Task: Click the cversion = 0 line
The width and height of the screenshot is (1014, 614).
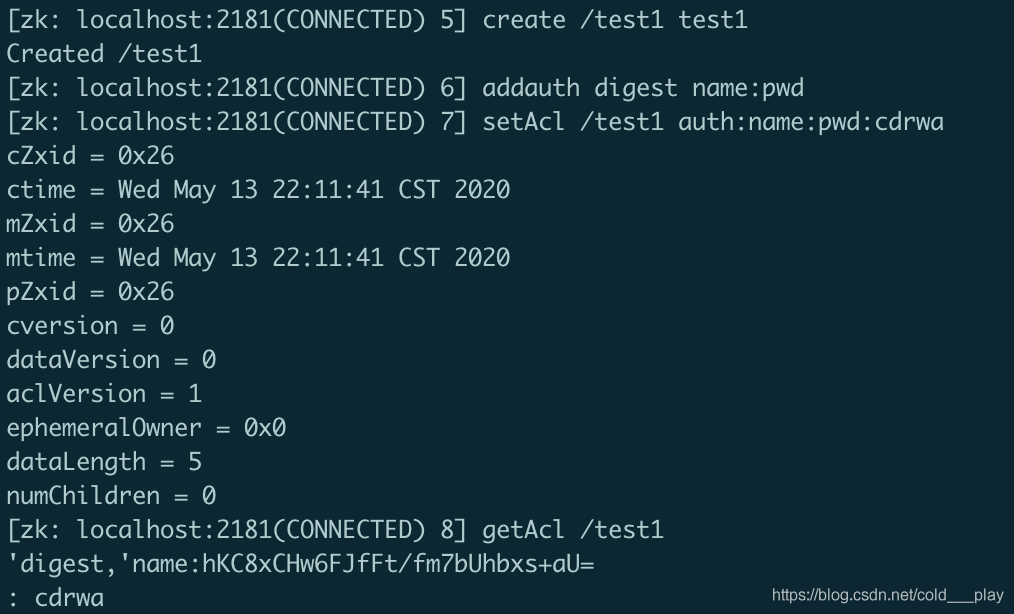Action: pyautogui.click(x=91, y=326)
